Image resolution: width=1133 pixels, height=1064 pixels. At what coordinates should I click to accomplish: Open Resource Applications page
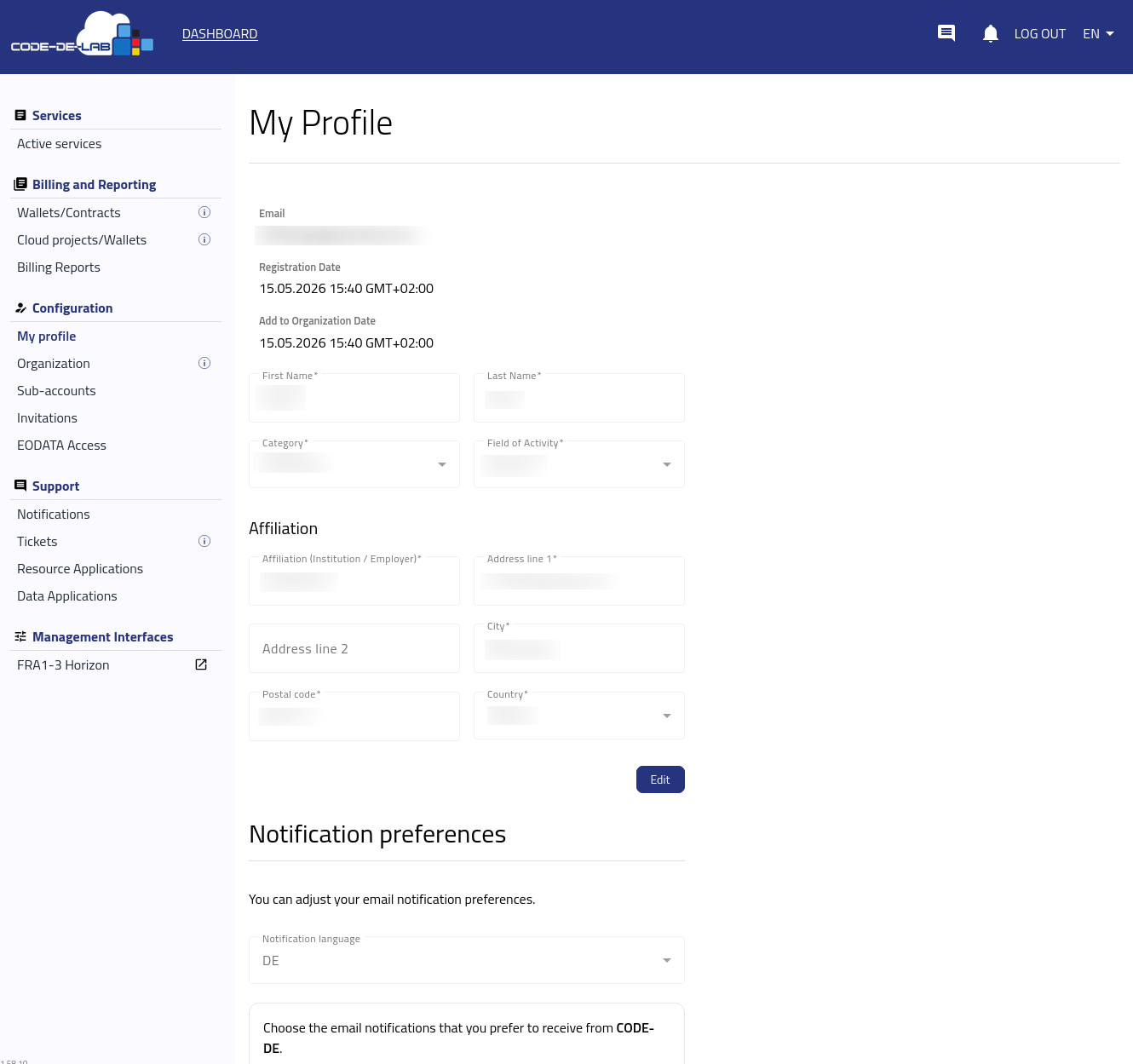[x=80, y=569]
